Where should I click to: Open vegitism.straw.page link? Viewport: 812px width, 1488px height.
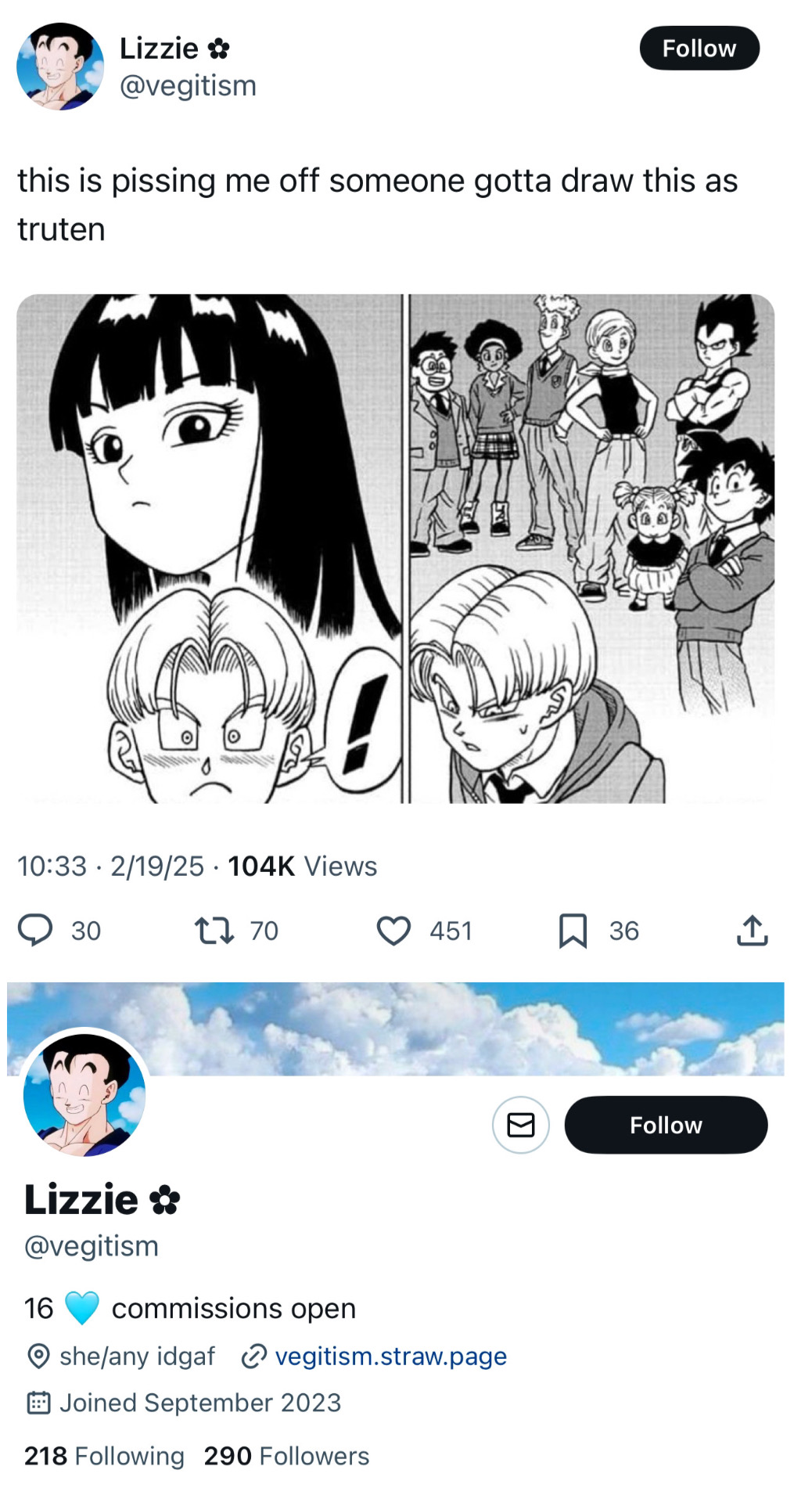click(x=390, y=1356)
